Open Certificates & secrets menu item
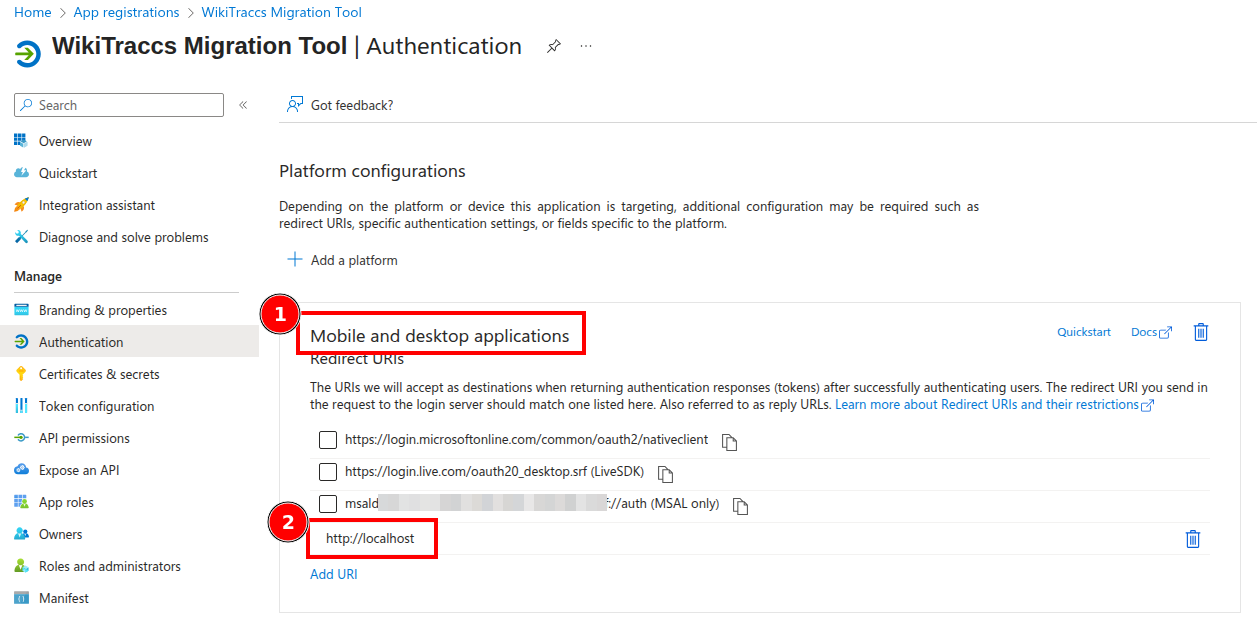This screenshot has width=1257, height=628. pos(99,374)
